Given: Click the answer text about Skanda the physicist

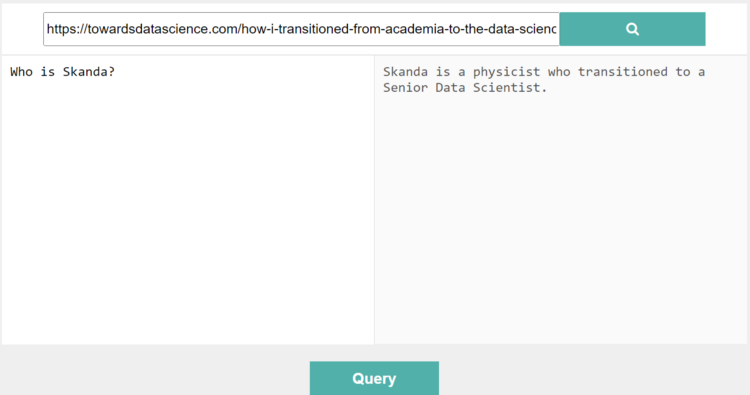Looking at the screenshot, I should (544, 79).
